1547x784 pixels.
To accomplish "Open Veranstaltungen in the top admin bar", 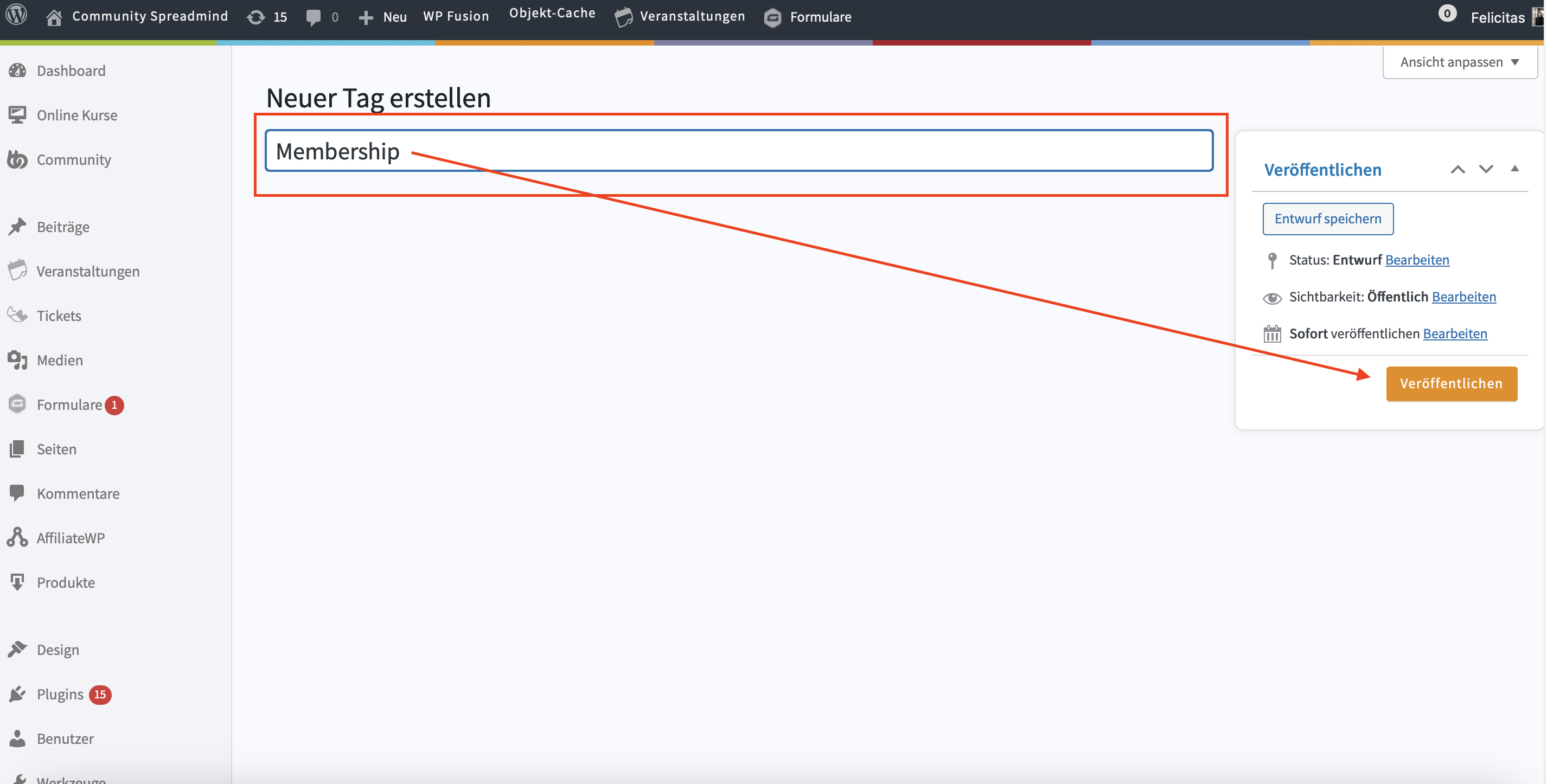I will 692,16.
